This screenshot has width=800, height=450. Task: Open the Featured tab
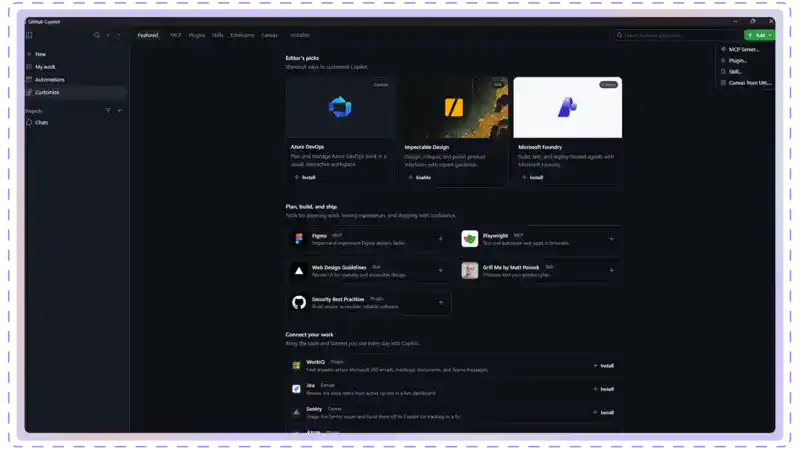[147, 35]
